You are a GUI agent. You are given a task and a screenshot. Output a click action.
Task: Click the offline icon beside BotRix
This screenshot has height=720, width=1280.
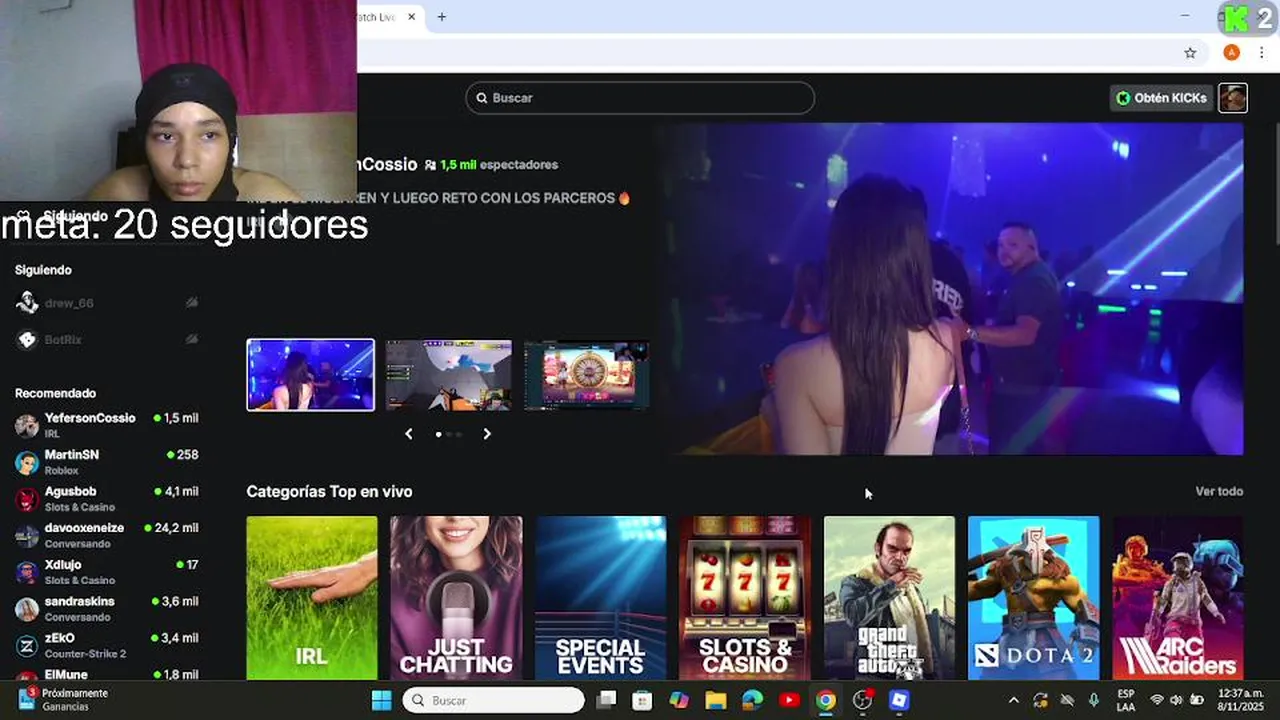191,340
